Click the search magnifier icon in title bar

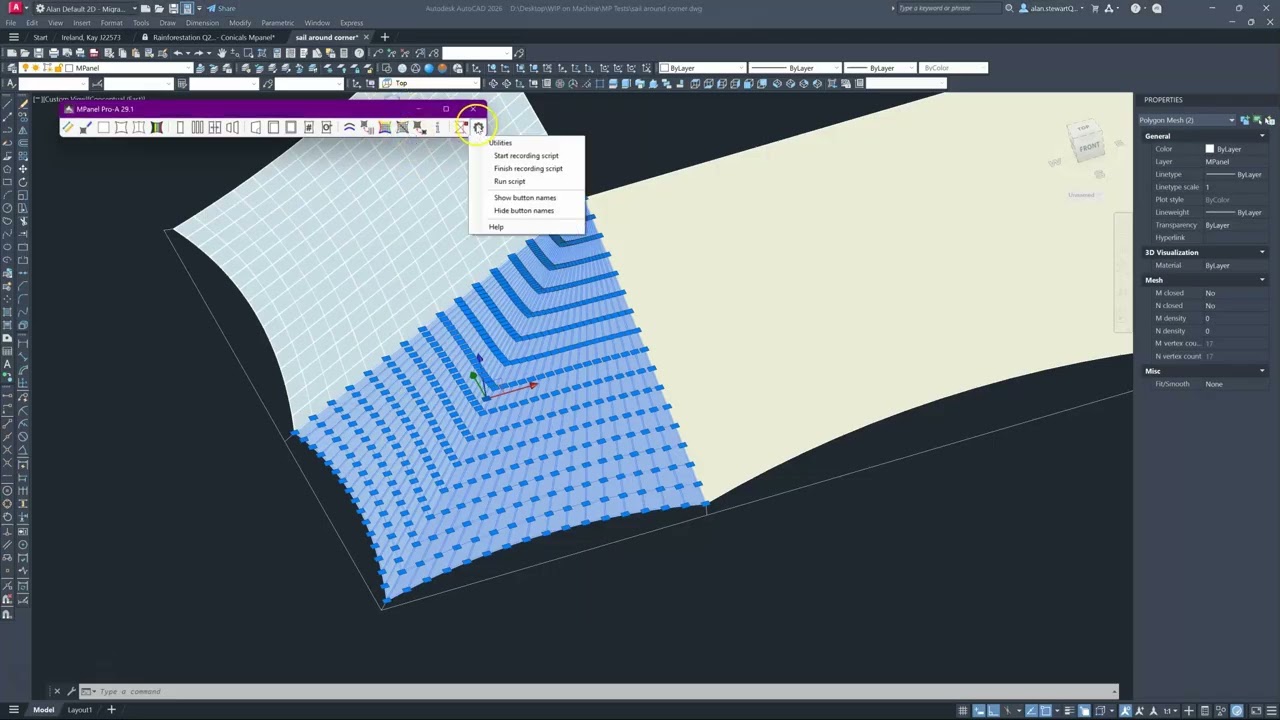tap(1009, 8)
